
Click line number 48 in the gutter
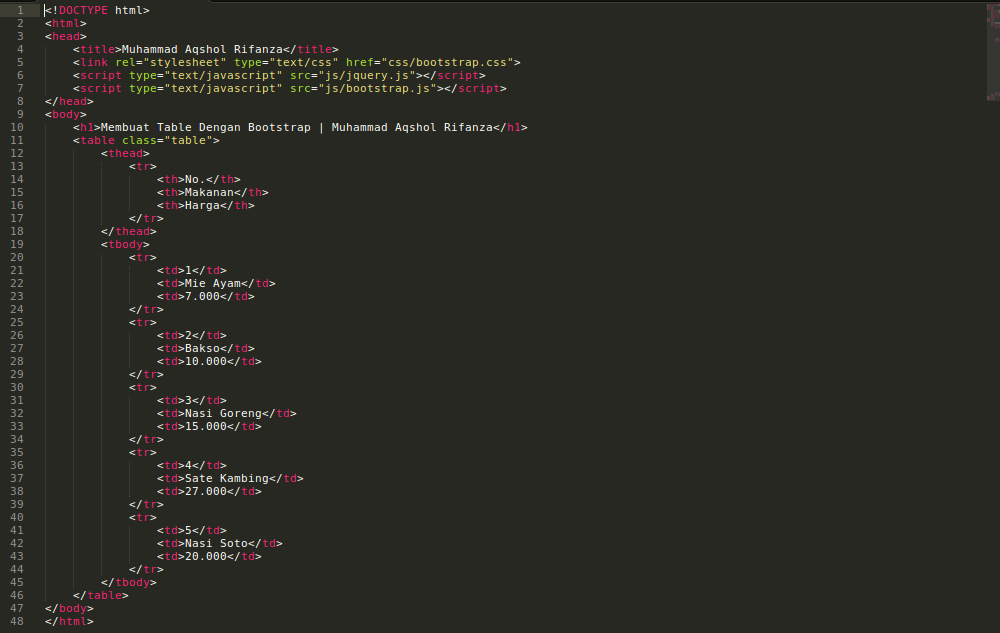pos(20,621)
